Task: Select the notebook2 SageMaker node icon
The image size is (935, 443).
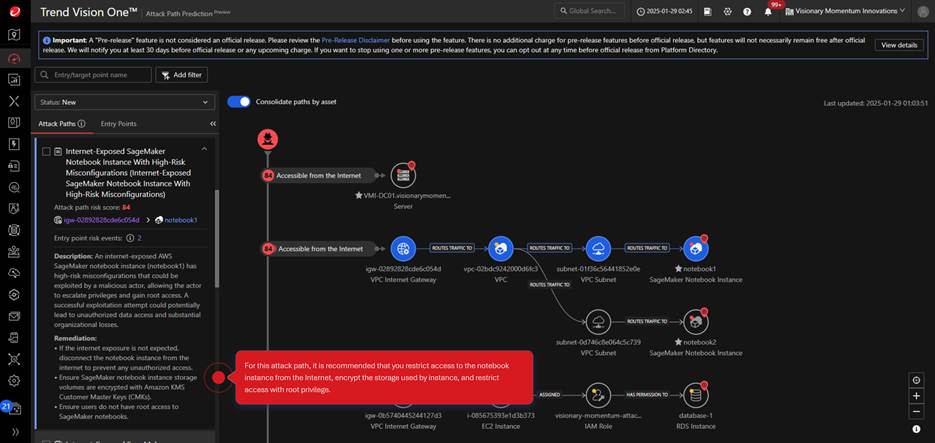Action: click(695, 322)
